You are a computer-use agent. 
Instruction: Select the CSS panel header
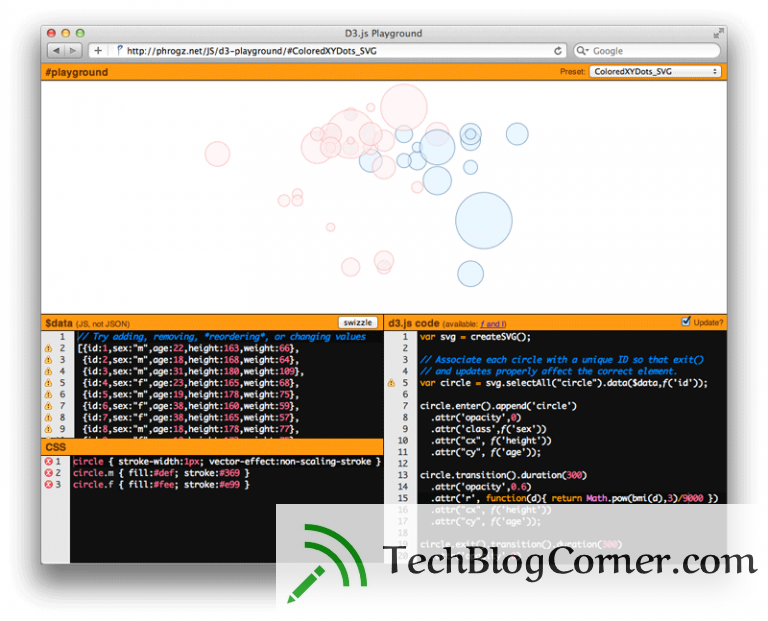[212, 447]
